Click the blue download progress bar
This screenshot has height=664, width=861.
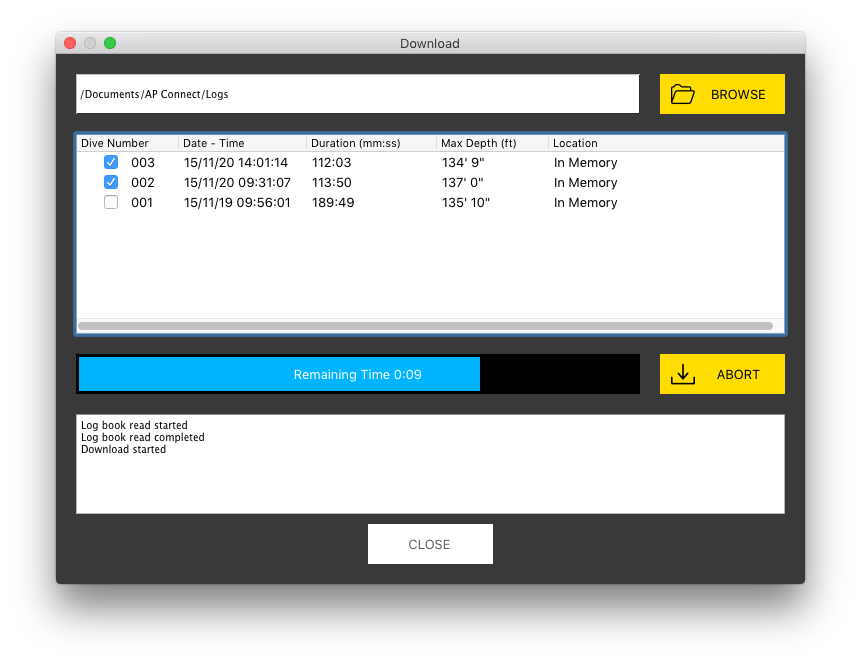click(x=279, y=374)
